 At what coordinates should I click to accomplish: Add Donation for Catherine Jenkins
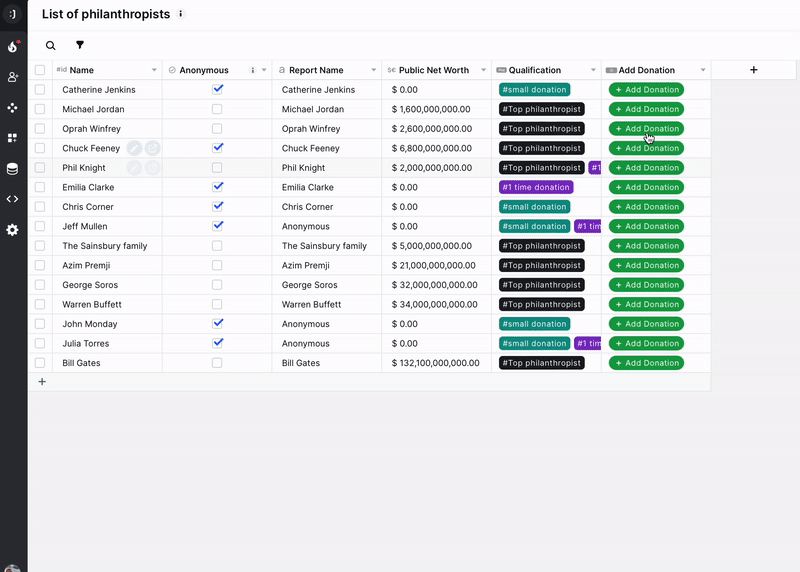point(646,90)
